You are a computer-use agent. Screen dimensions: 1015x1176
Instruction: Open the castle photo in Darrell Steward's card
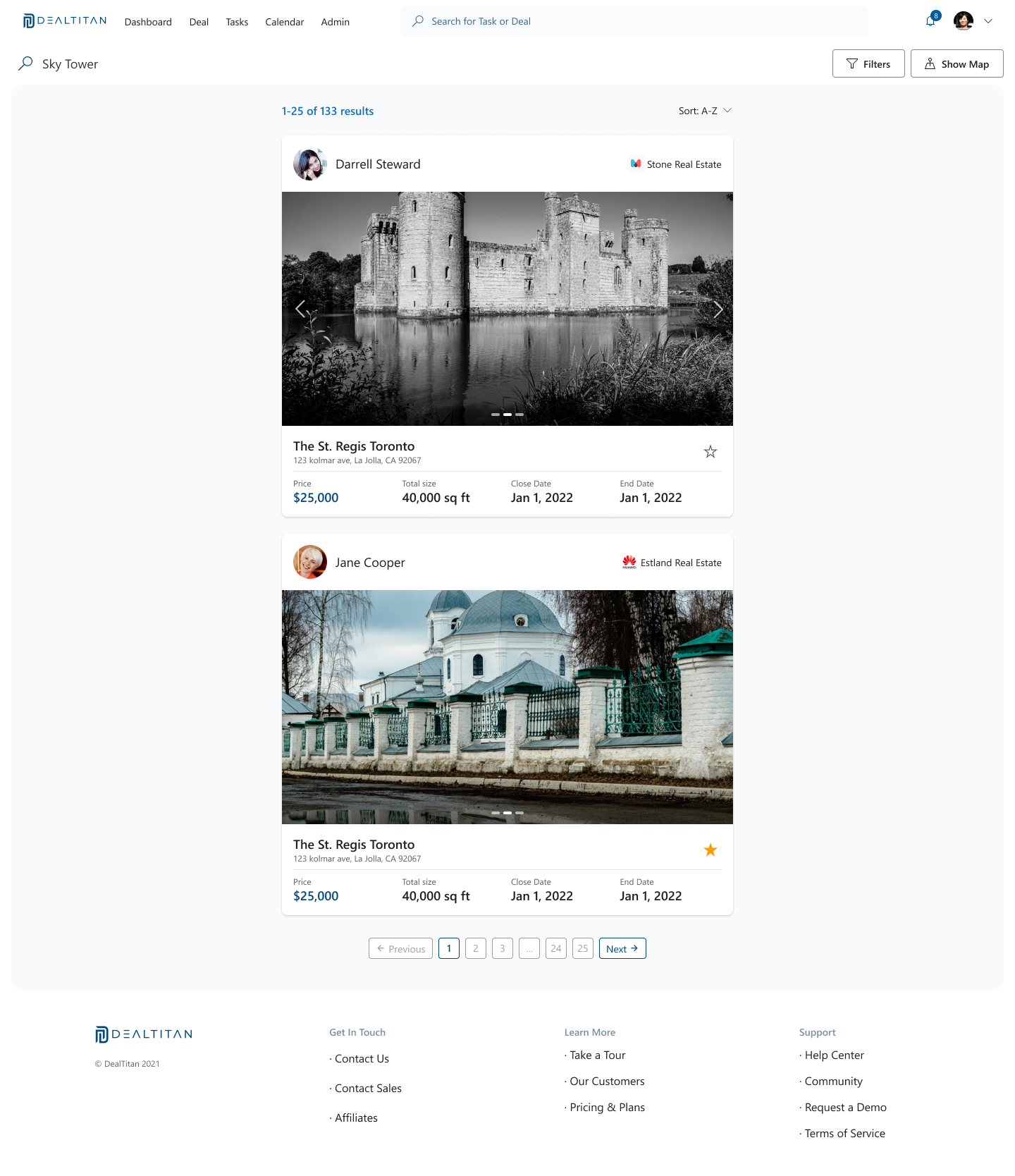(x=508, y=309)
